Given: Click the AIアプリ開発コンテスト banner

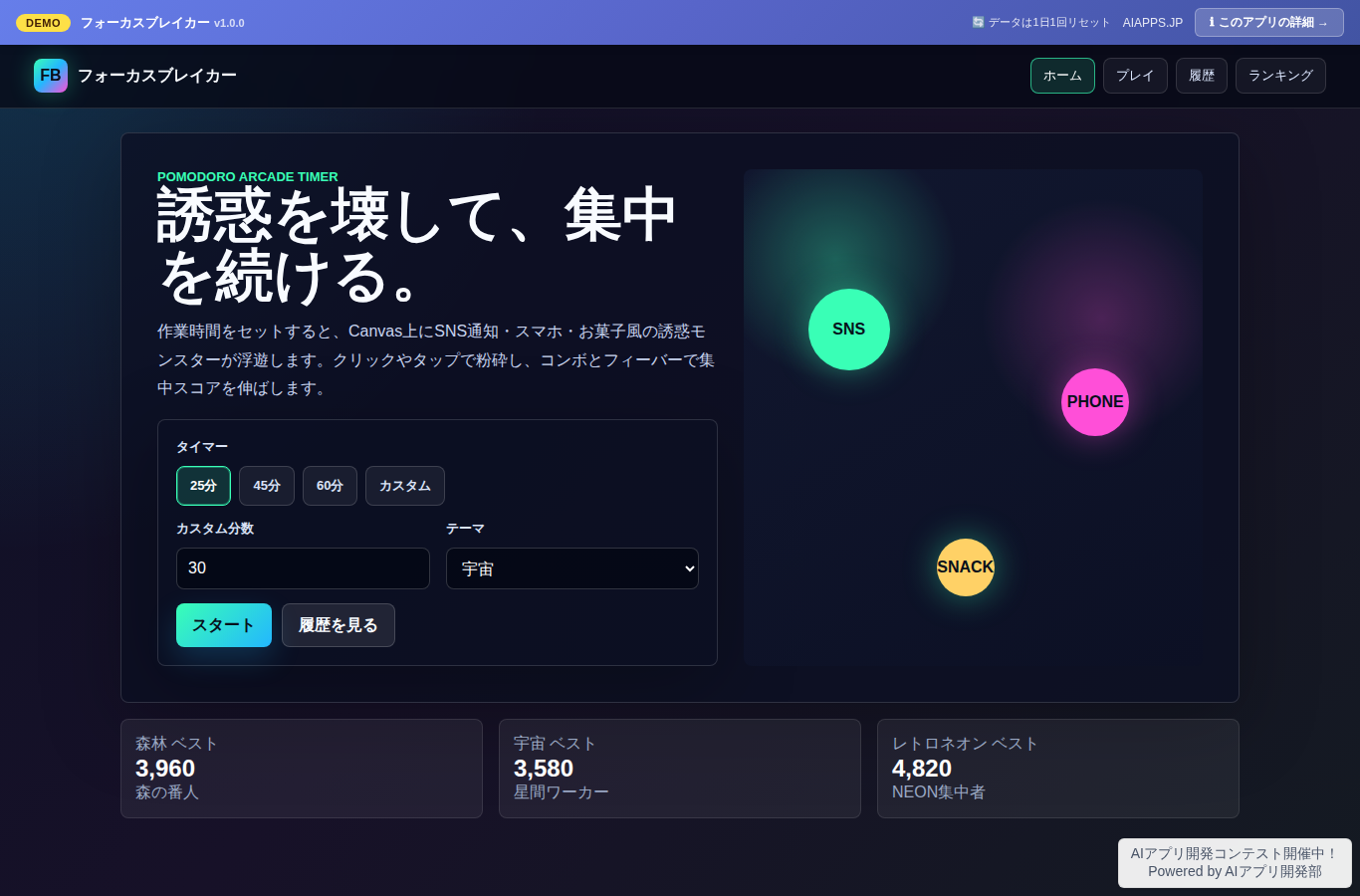Looking at the screenshot, I should point(1235,862).
